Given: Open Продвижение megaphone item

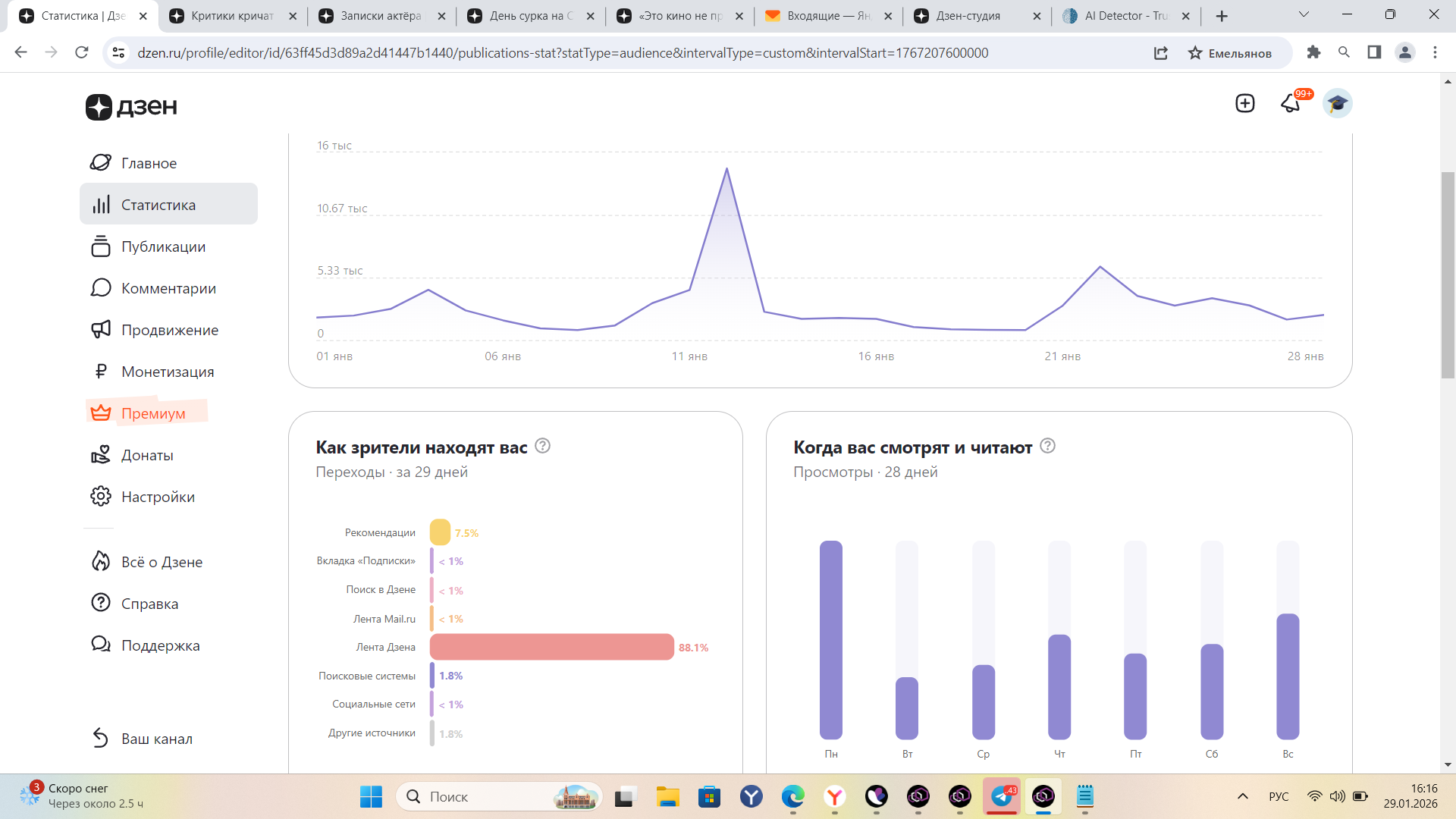Looking at the screenshot, I should click(170, 330).
